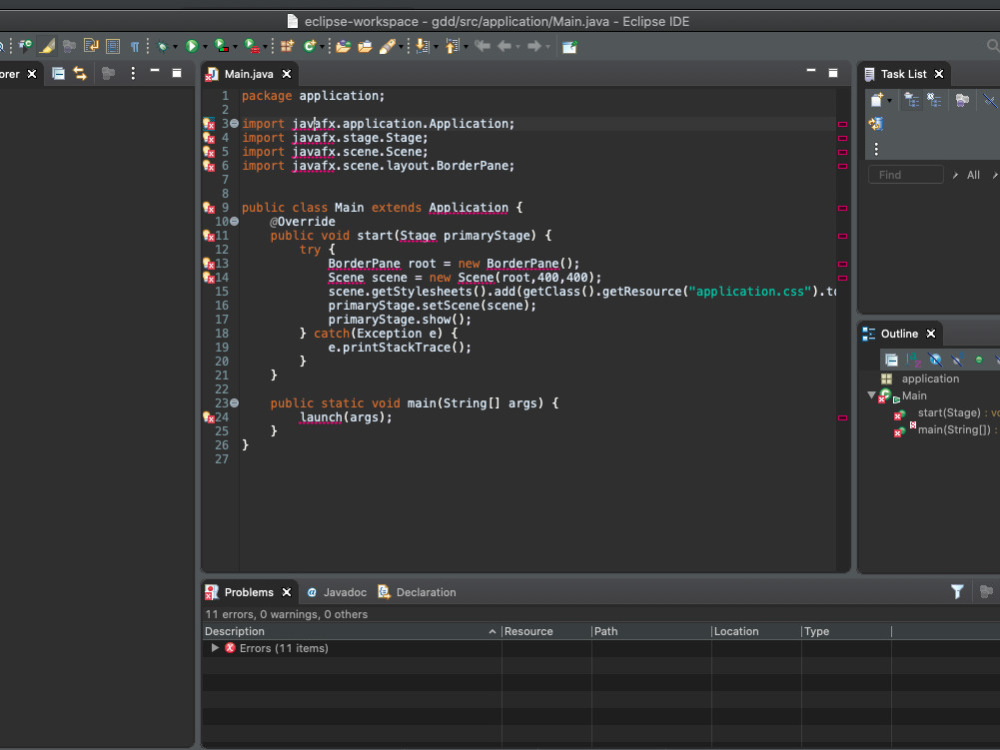Start debugging with the bug icon
This screenshot has height=750, width=1000.
[x=162, y=46]
